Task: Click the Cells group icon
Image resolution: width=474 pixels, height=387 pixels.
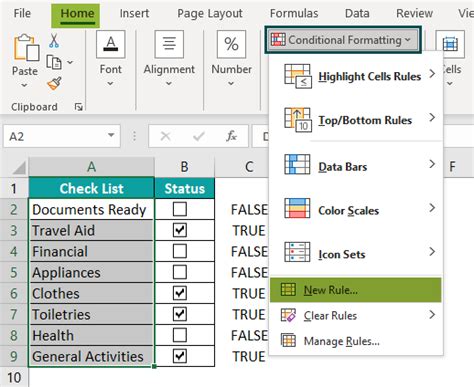Action: click(x=450, y=44)
